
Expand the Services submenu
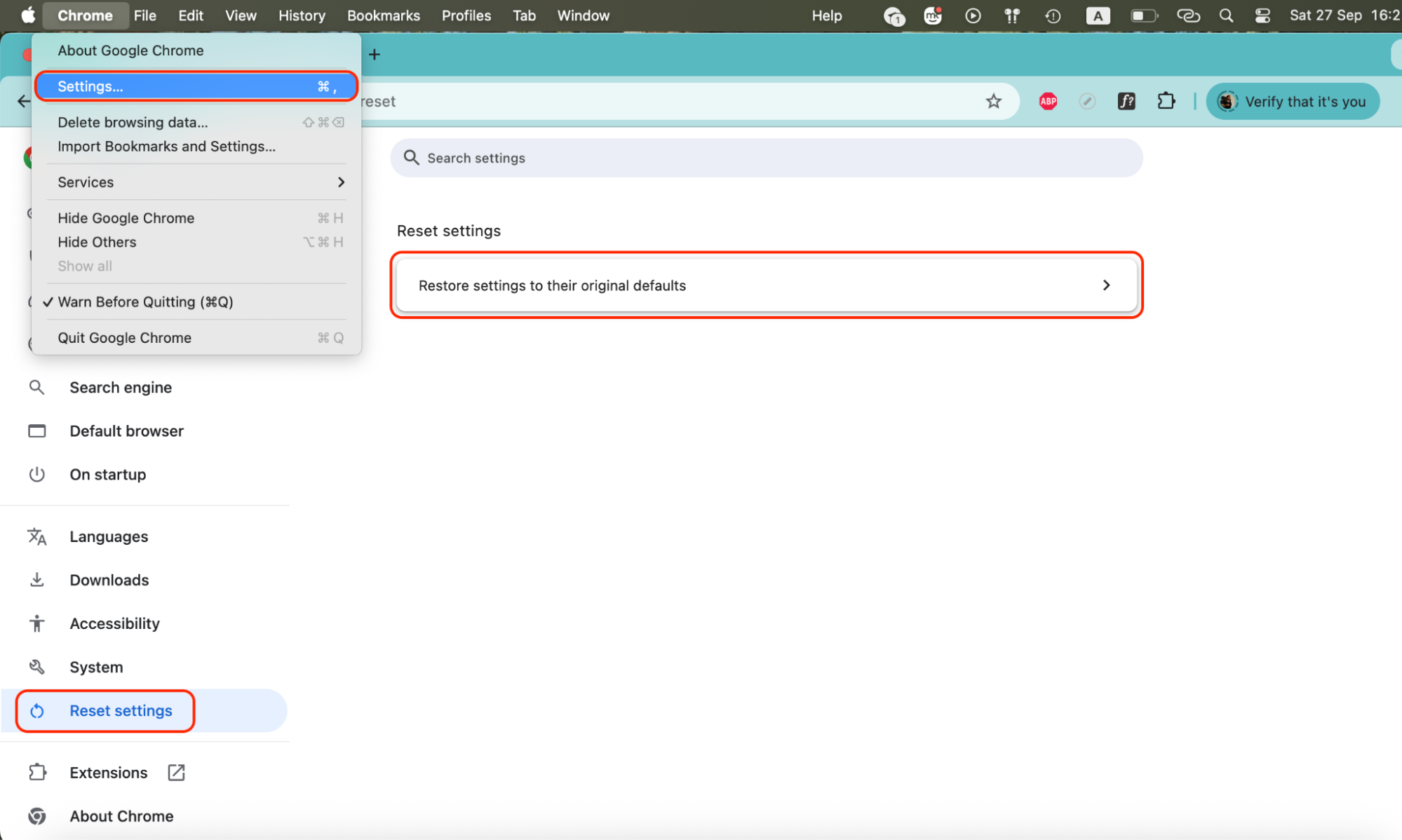point(86,182)
